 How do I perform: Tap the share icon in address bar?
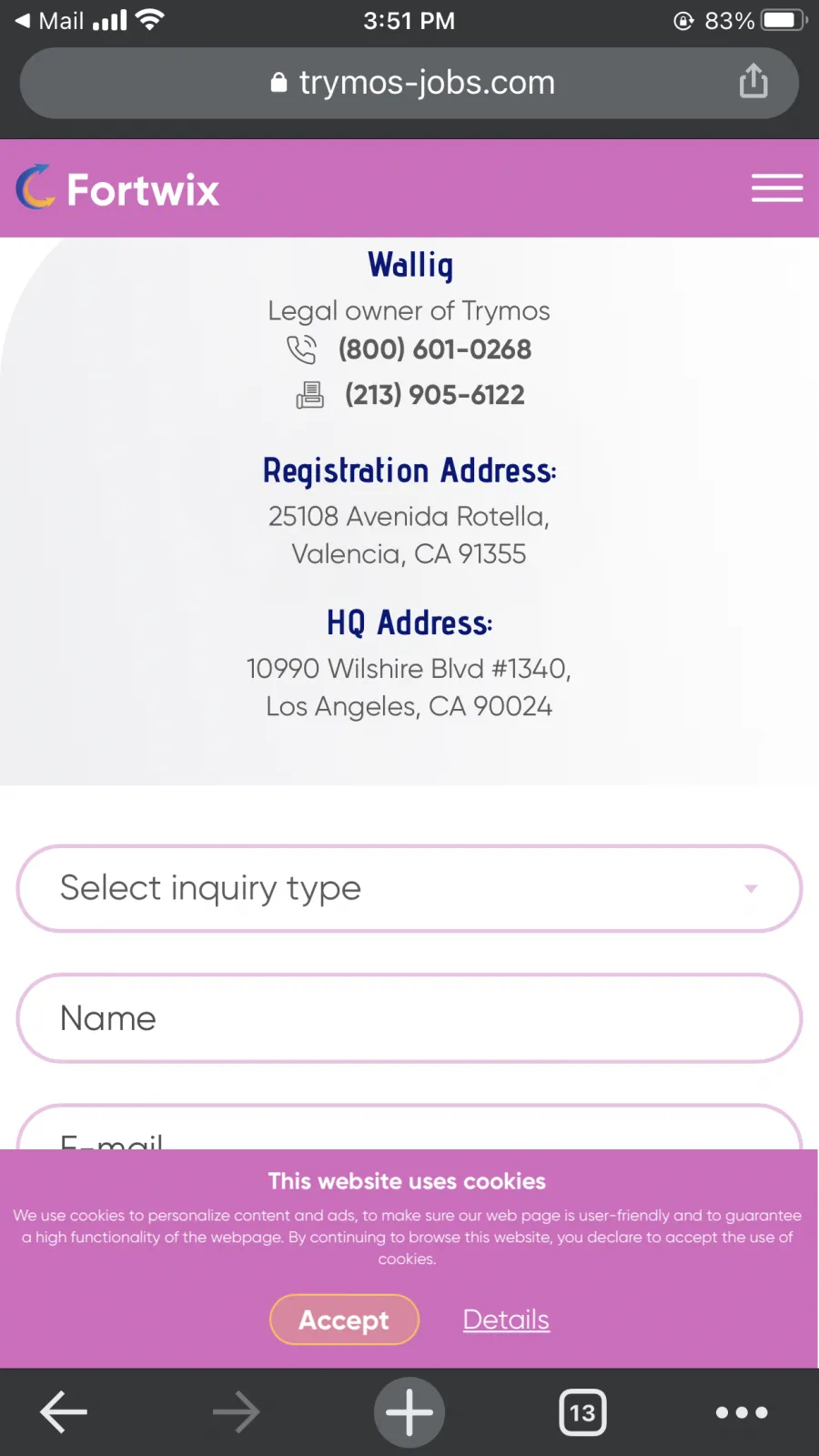[753, 81]
